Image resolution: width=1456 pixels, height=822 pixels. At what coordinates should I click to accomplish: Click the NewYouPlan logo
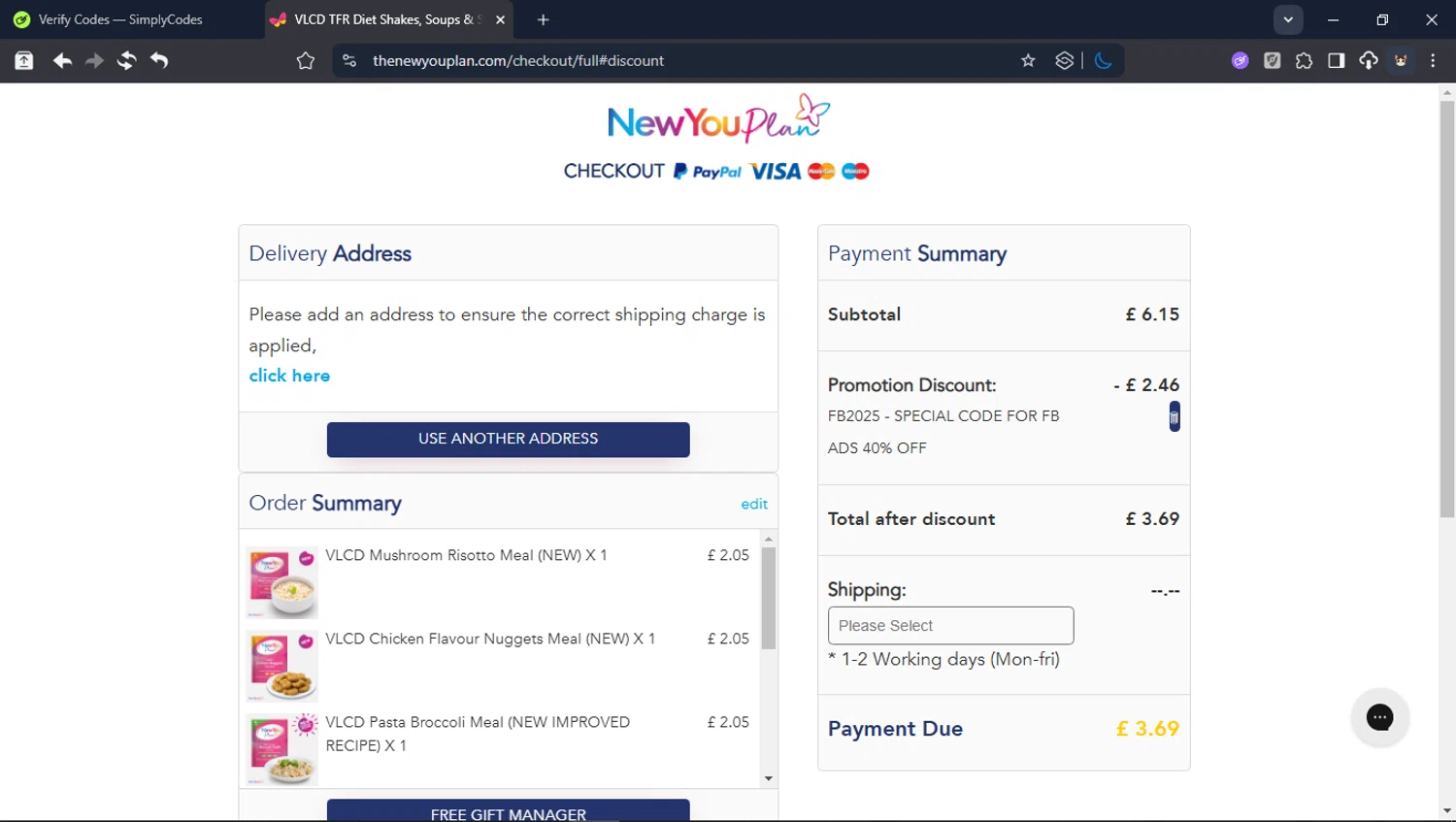point(718,119)
